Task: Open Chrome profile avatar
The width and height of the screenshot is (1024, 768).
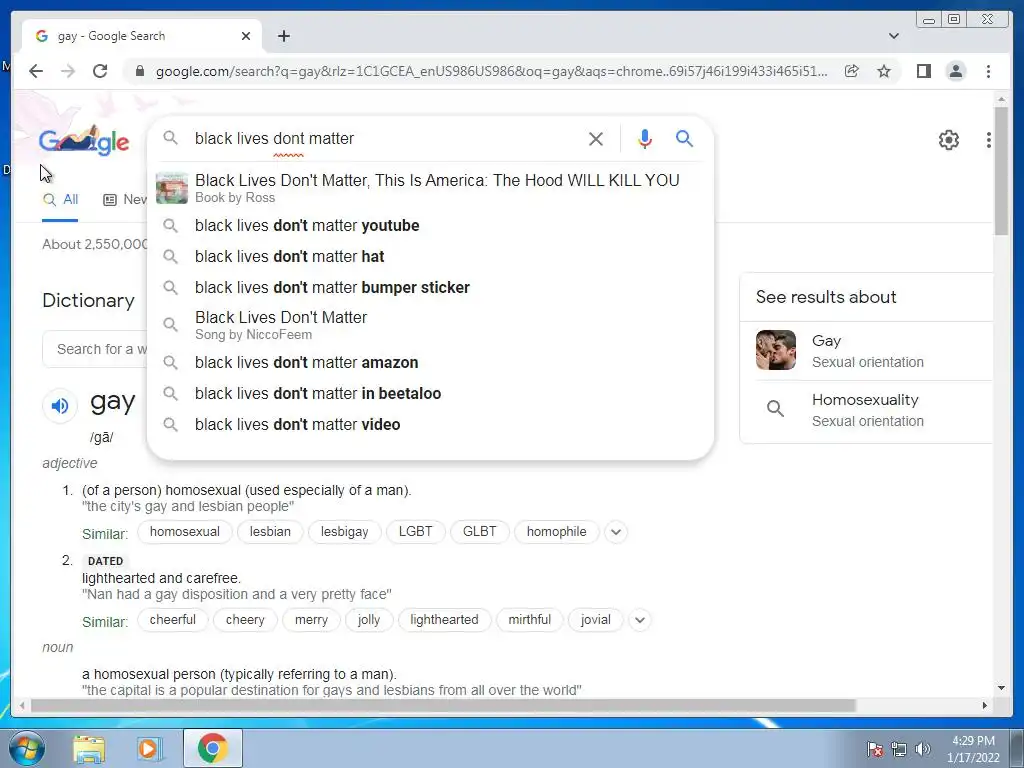Action: pos(955,71)
